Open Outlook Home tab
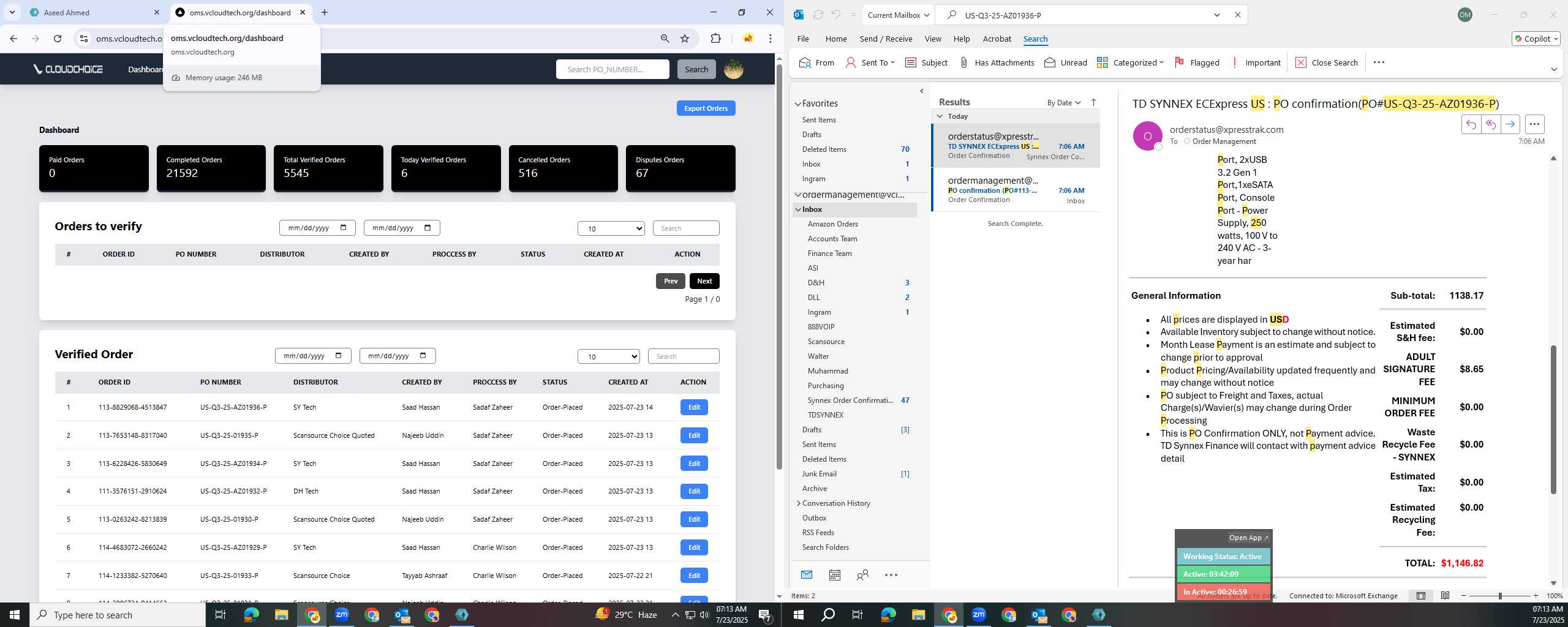The height and width of the screenshot is (627, 1568). click(x=836, y=39)
